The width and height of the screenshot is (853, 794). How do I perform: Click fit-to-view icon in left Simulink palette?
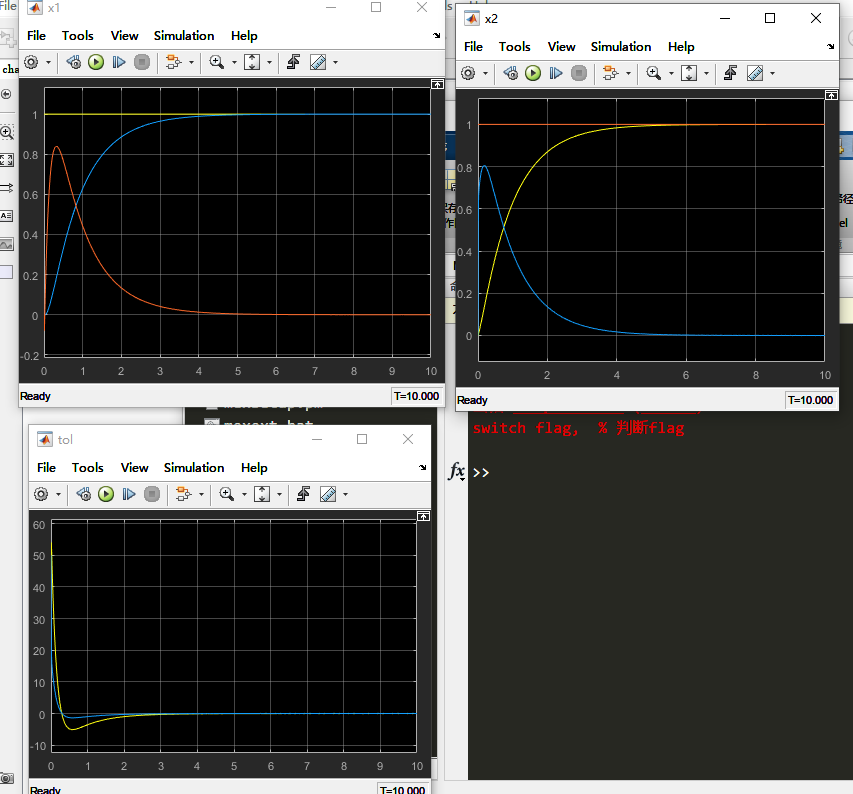tap(7, 159)
